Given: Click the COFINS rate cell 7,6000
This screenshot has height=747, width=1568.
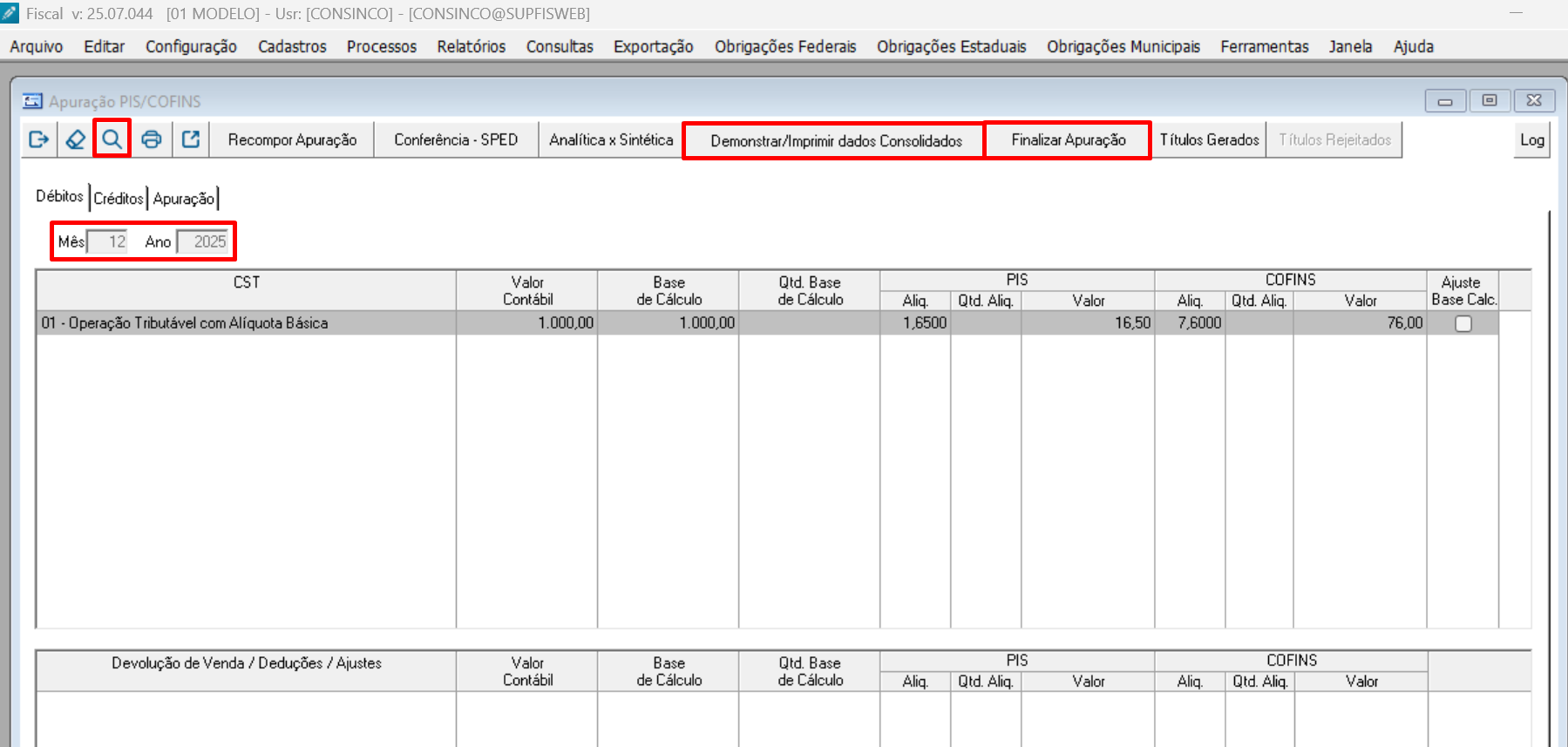Looking at the screenshot, I should (1190, 323).
